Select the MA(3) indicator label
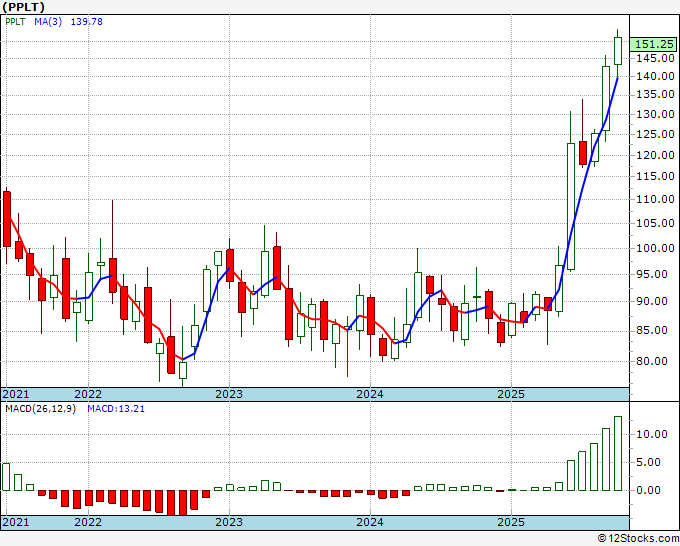 48,22
